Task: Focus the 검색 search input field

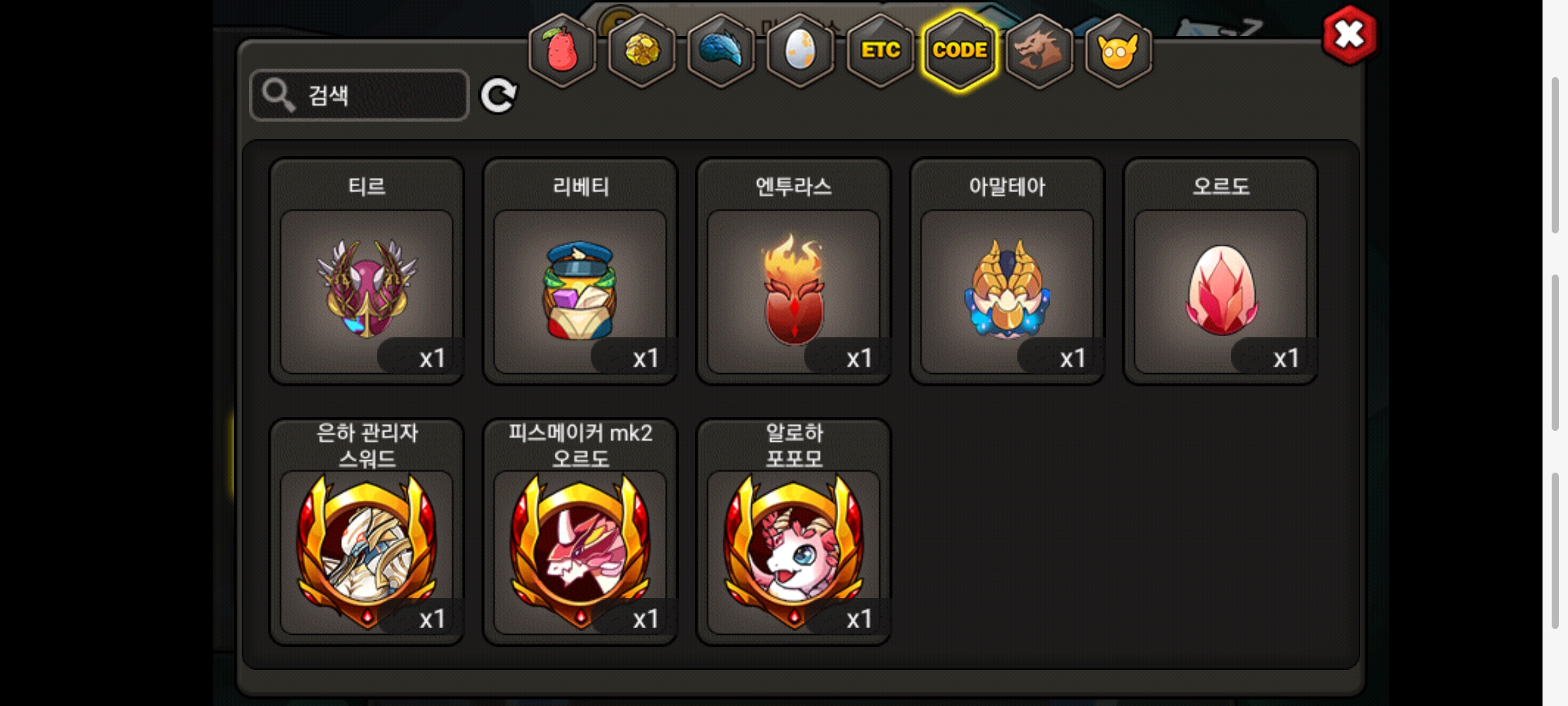Action: click(x=359, y=95)
